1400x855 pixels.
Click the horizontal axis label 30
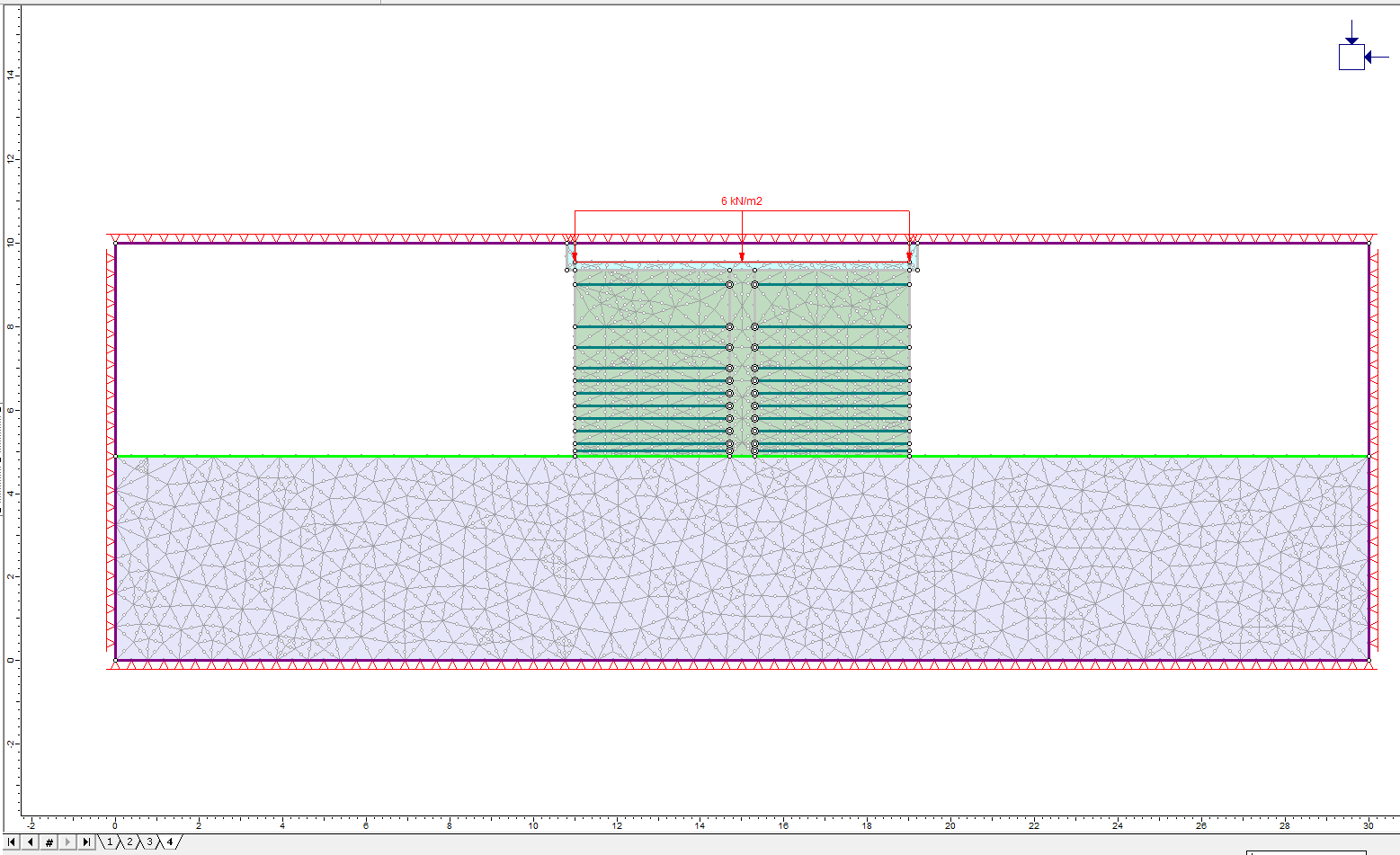(1369, 825)
